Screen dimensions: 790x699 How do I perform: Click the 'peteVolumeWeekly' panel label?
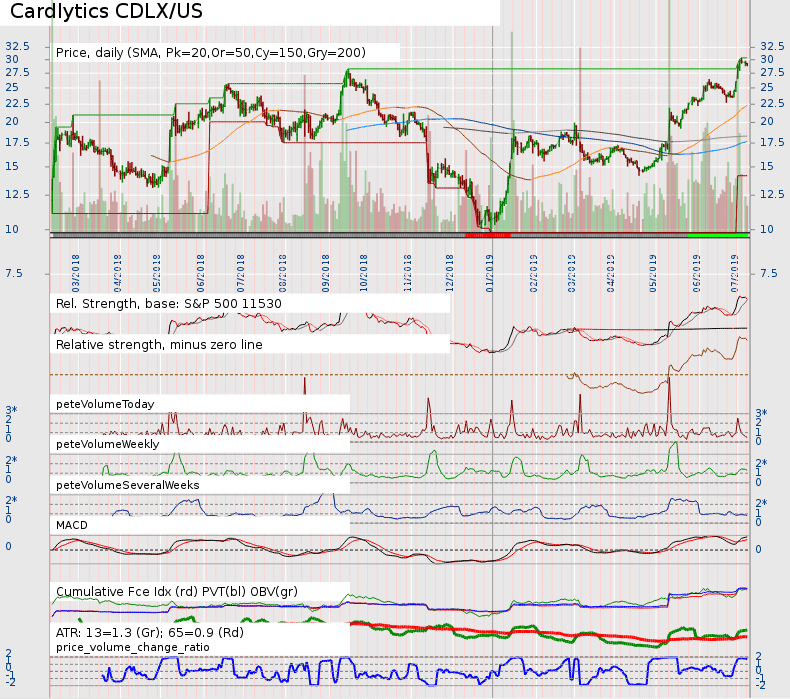pos(108,444)
